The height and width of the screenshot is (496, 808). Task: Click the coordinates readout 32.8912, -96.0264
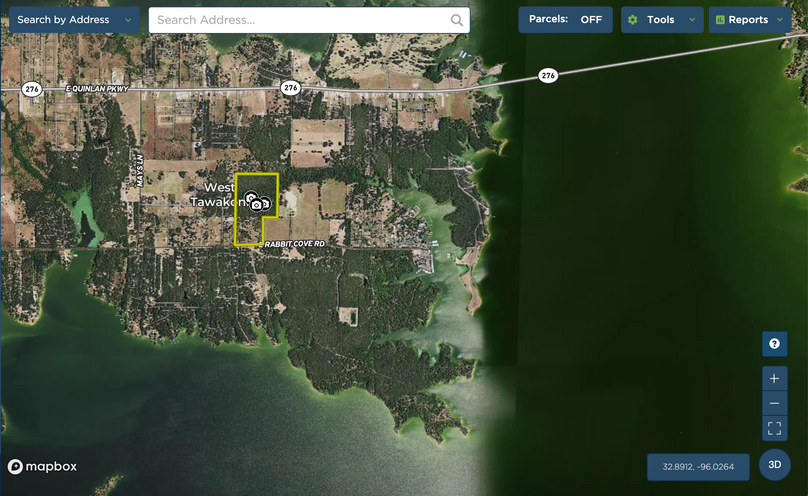698,466
